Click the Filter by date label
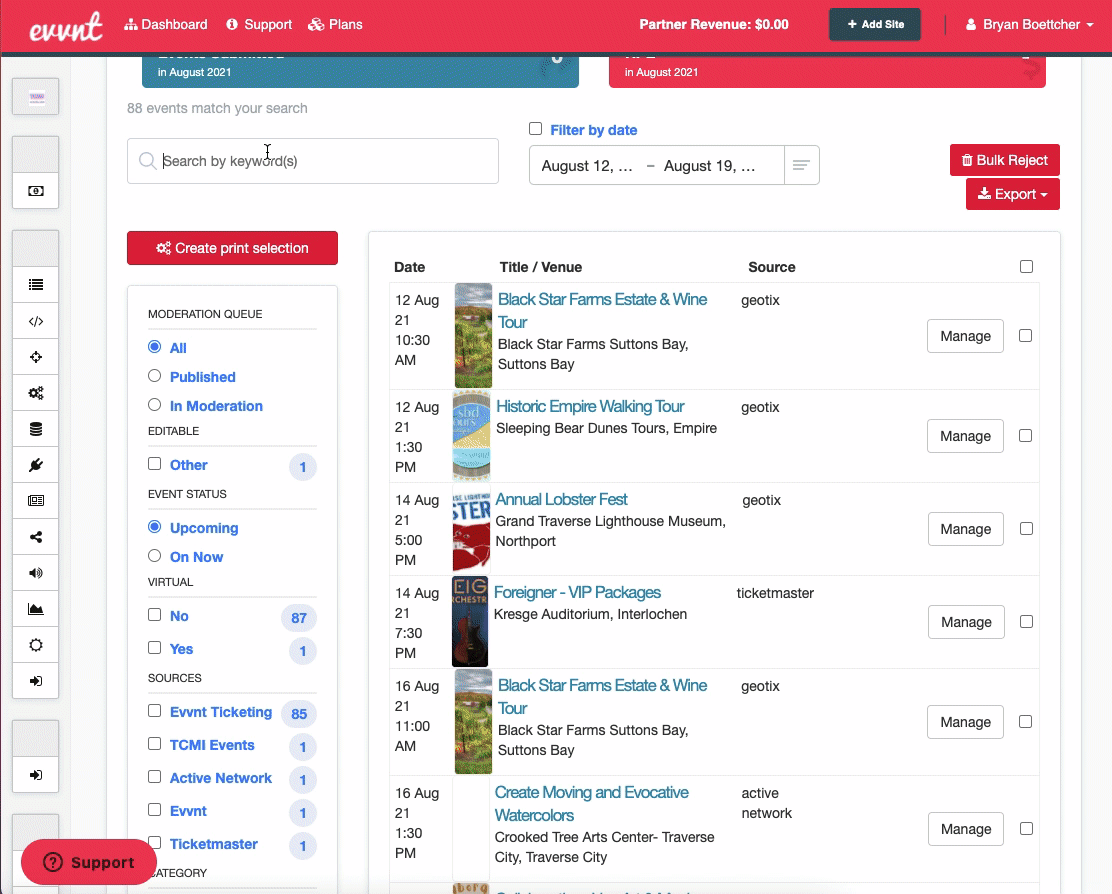This screenshot has height=894, width=1112. point(594,130)
